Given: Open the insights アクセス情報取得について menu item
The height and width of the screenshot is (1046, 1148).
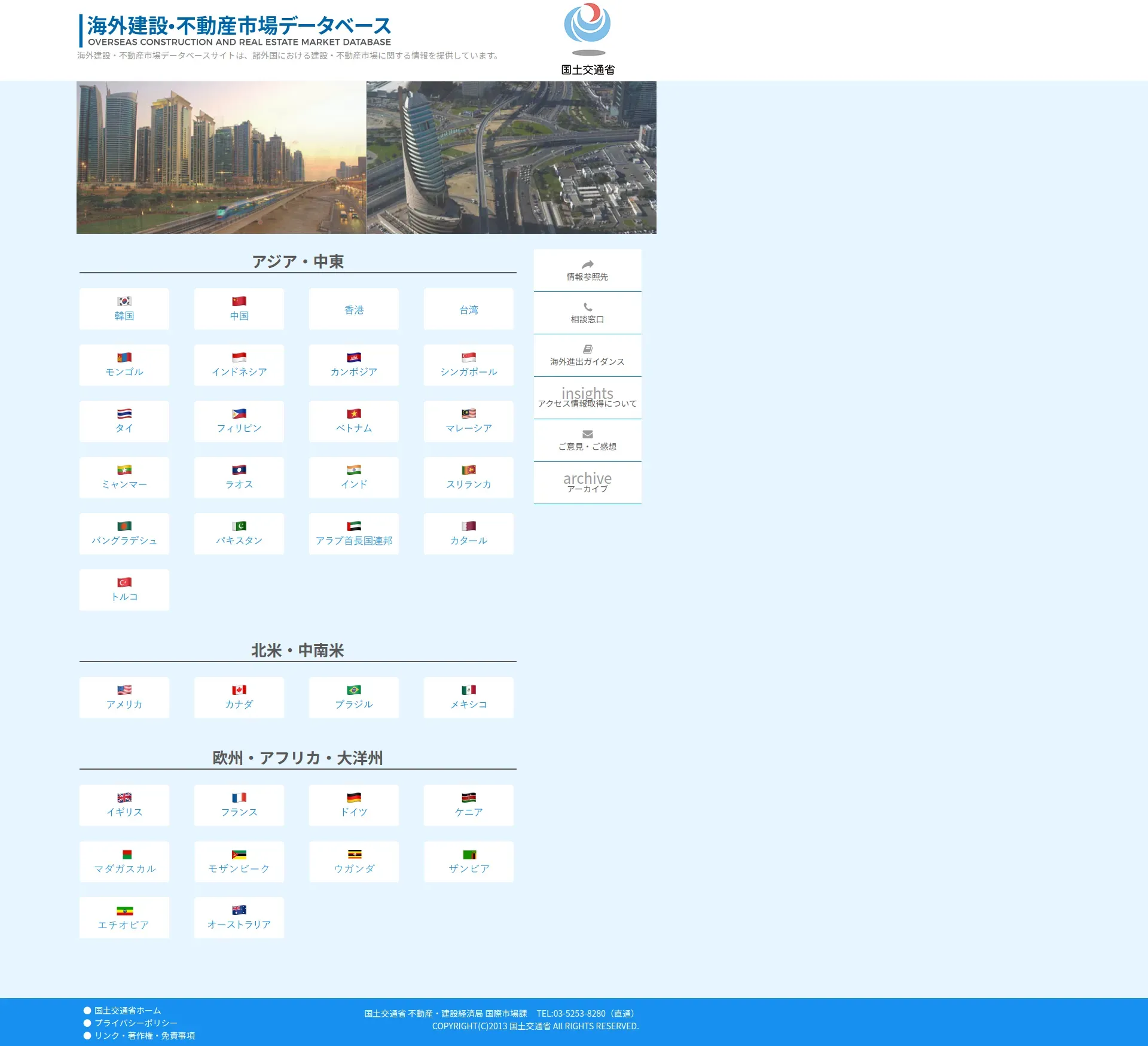Looking at the screenshot, I should click(x=588, y=398).
